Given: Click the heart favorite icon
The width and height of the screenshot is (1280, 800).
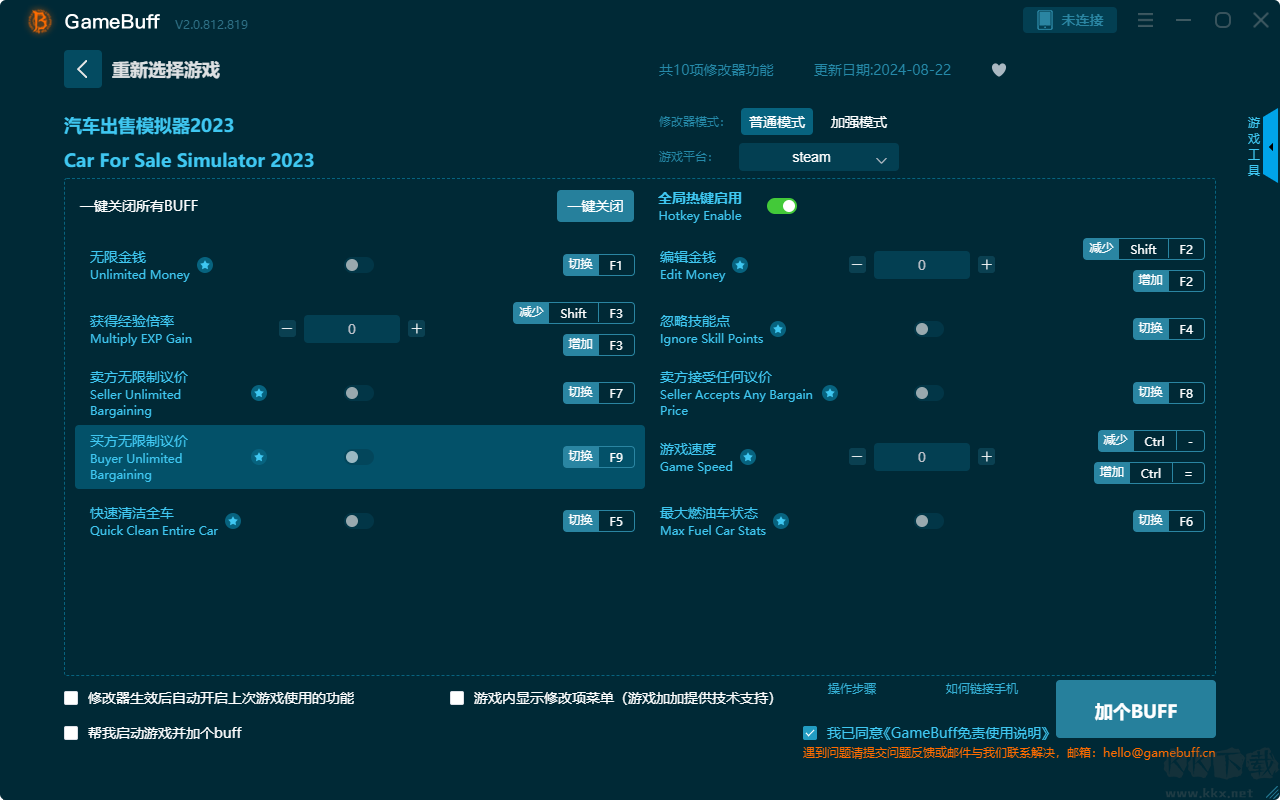Looking at the screenshot, I should (x=999, y=70).
